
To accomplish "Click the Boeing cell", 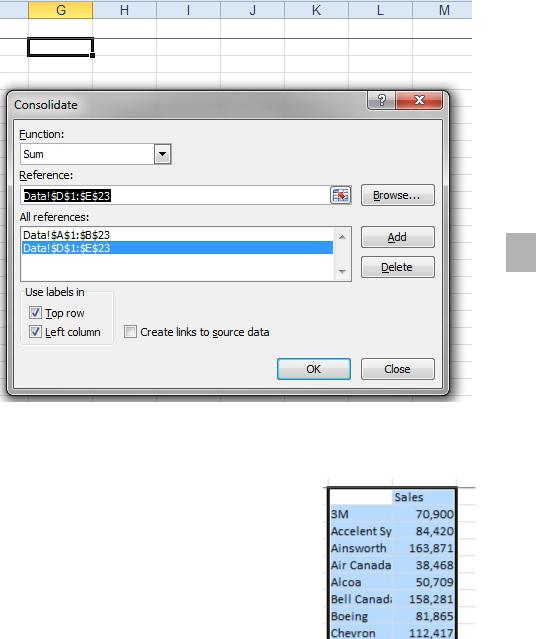I will [361, 616].
